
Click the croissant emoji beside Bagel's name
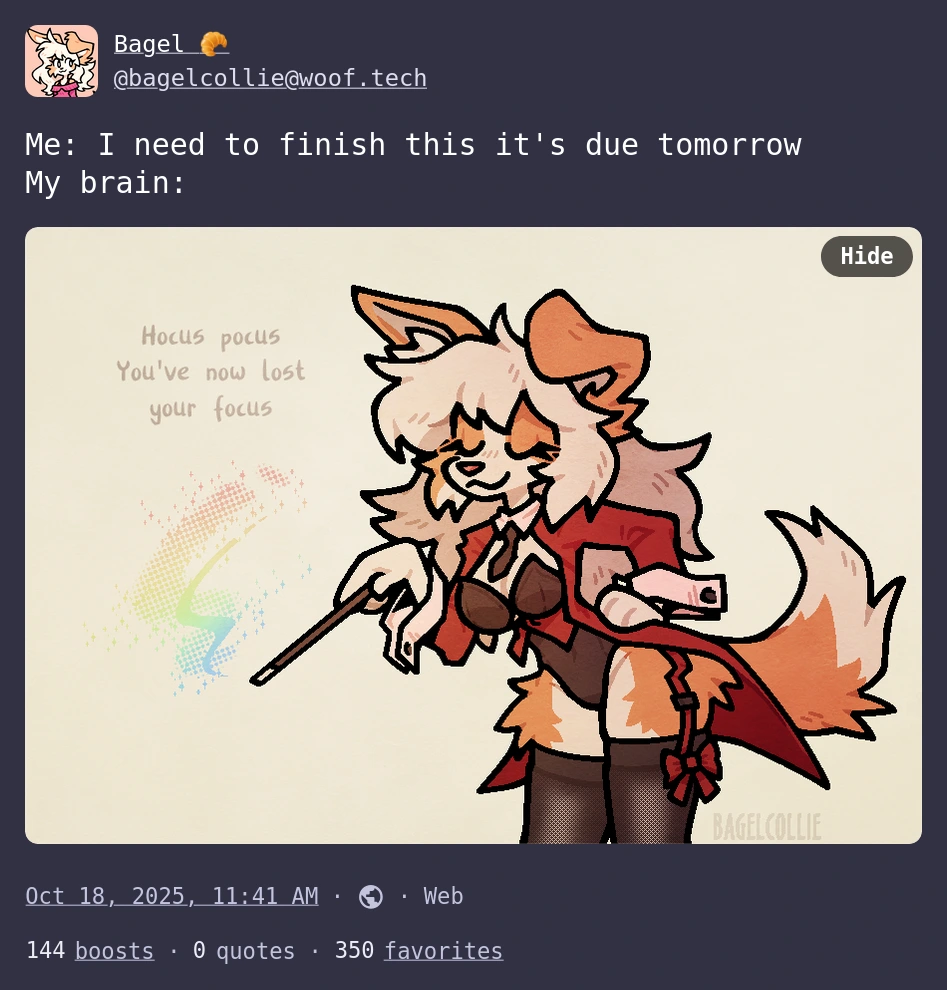click(214, 44)
